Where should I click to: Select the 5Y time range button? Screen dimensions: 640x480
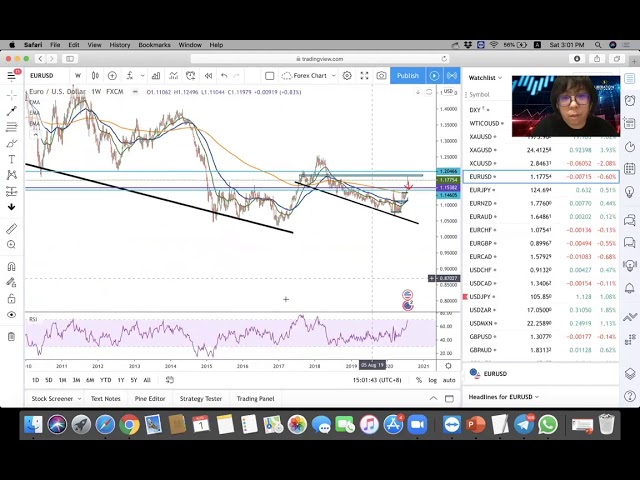[134, 380]
